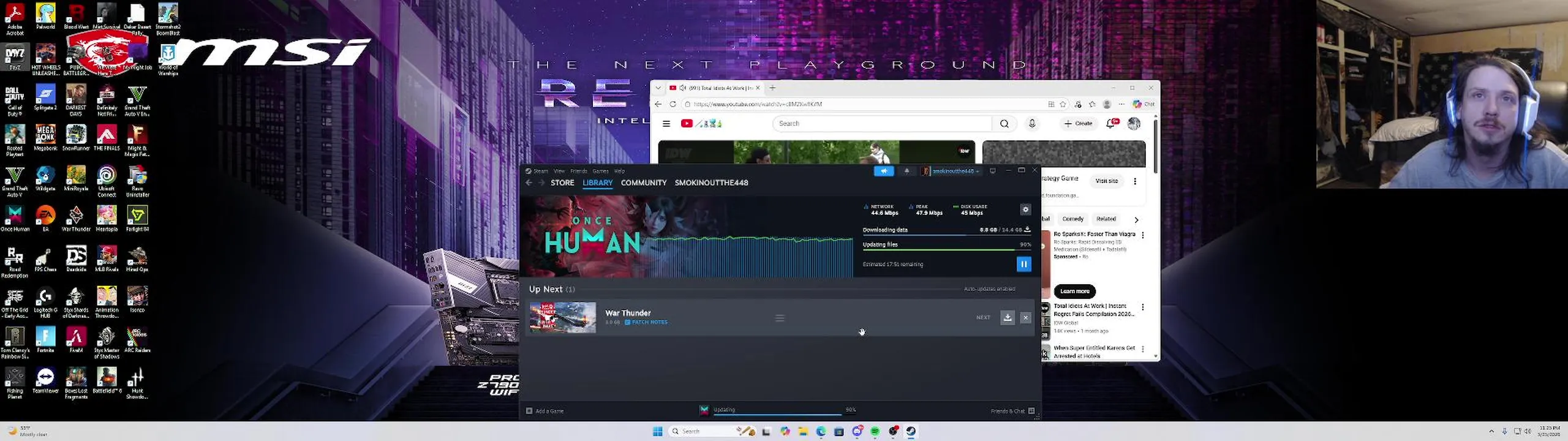Image resolution: width=1568 pixels, height=441 pixels.
Task: Open the COMMUNITY tab in Steam
Action: (643, 183)
